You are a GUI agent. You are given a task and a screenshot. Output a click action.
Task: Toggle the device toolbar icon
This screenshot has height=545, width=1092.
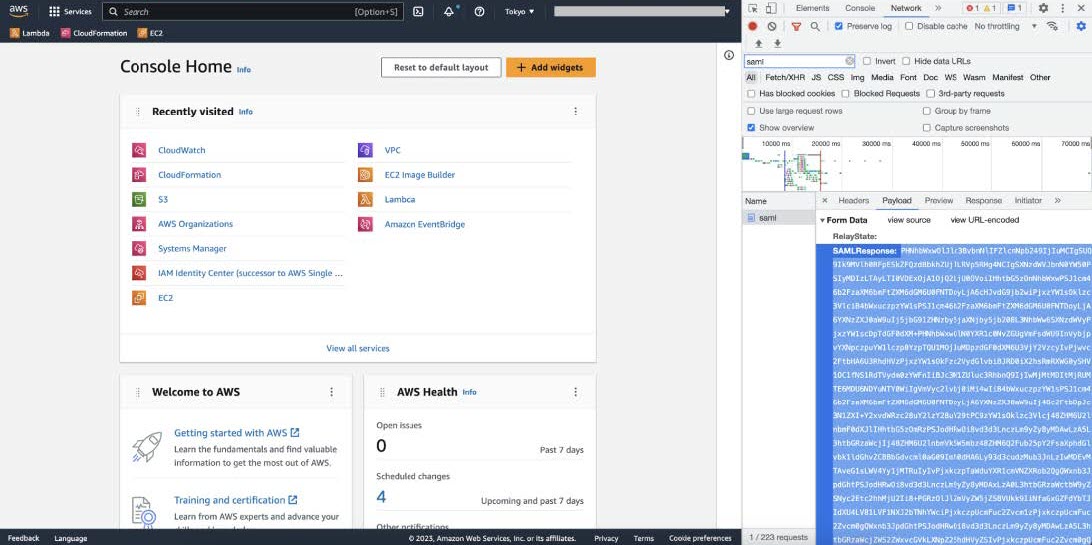point(771,8)
